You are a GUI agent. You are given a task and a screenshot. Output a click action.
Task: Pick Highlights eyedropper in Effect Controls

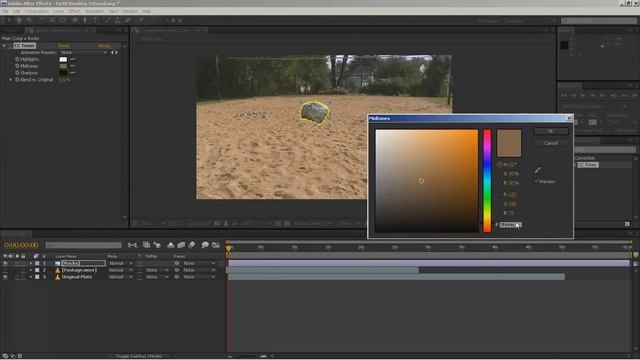73,59
